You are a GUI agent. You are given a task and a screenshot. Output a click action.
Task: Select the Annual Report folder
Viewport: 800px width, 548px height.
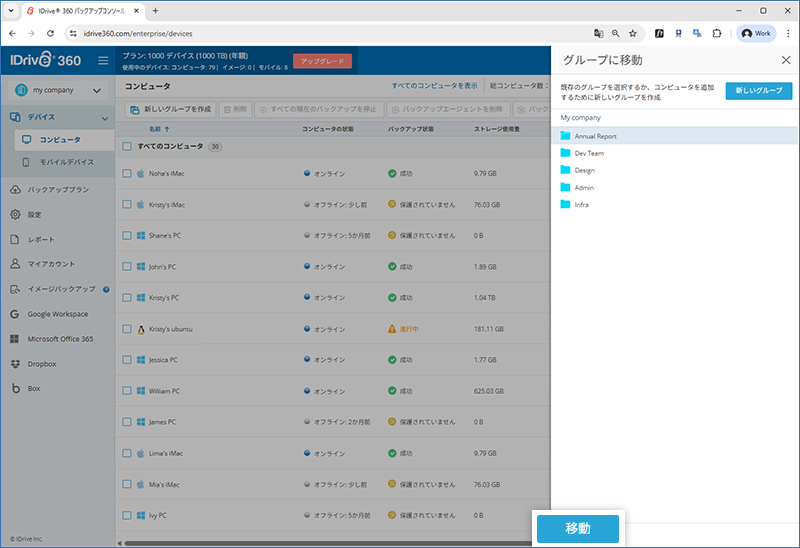[596, 136]
